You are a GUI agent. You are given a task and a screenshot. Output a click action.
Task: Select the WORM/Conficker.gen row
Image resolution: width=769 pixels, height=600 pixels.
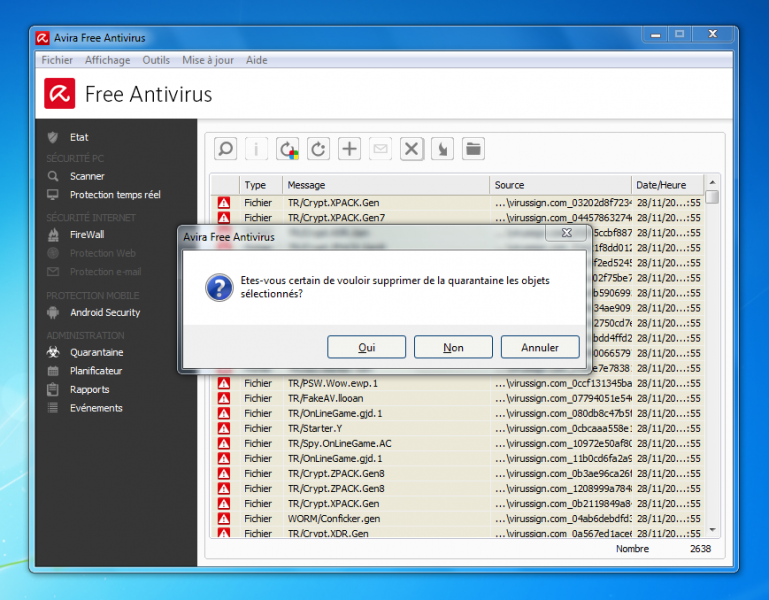click(458, 519)
